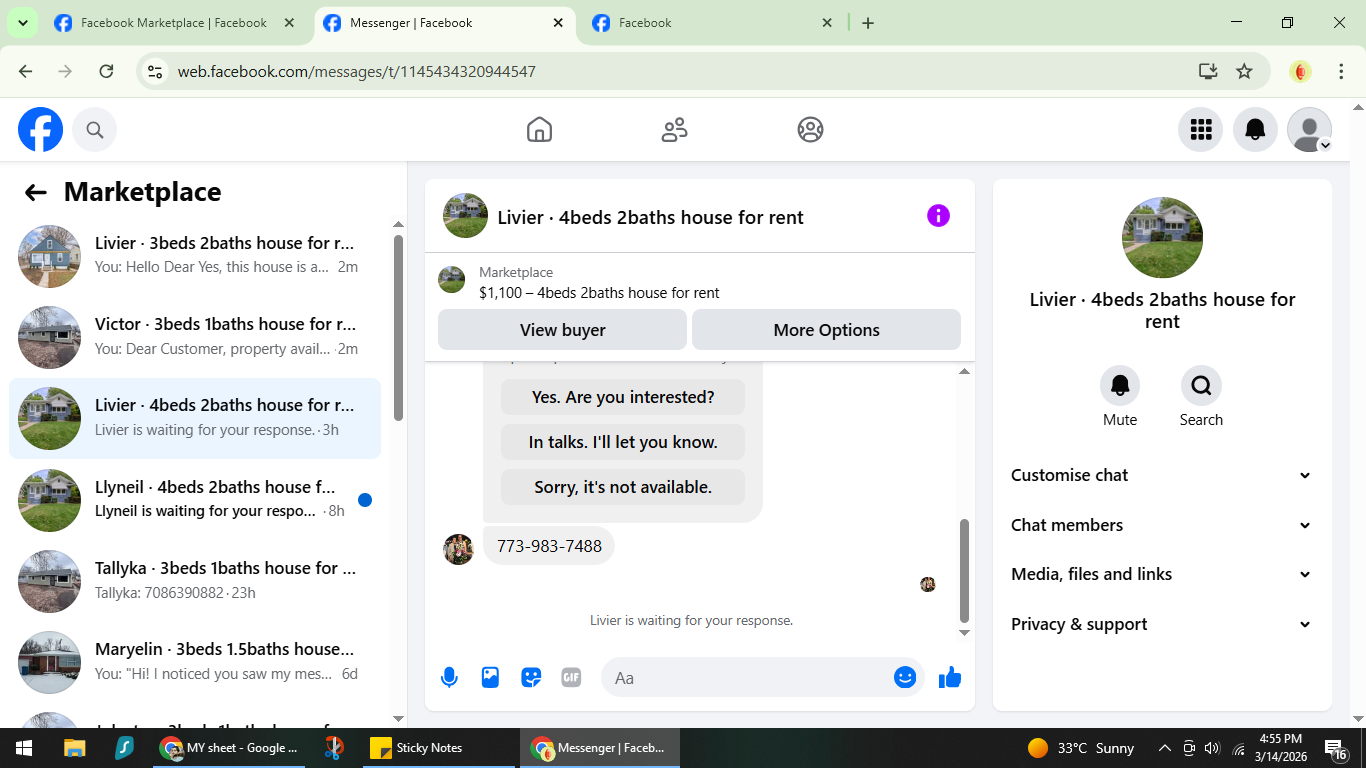The height and width of the screenshot is (768, 1366).
Task: Click the site information icon in address bar
Action: (155, 71)
